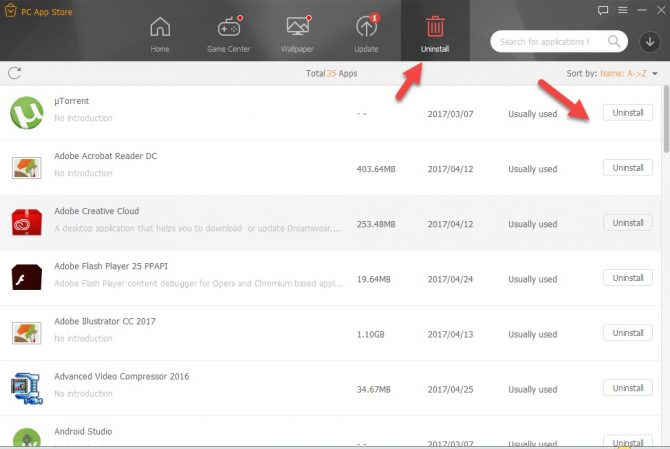Open the feedback chat bubble icon
This screenshot has height=449, width=670.
603,10
